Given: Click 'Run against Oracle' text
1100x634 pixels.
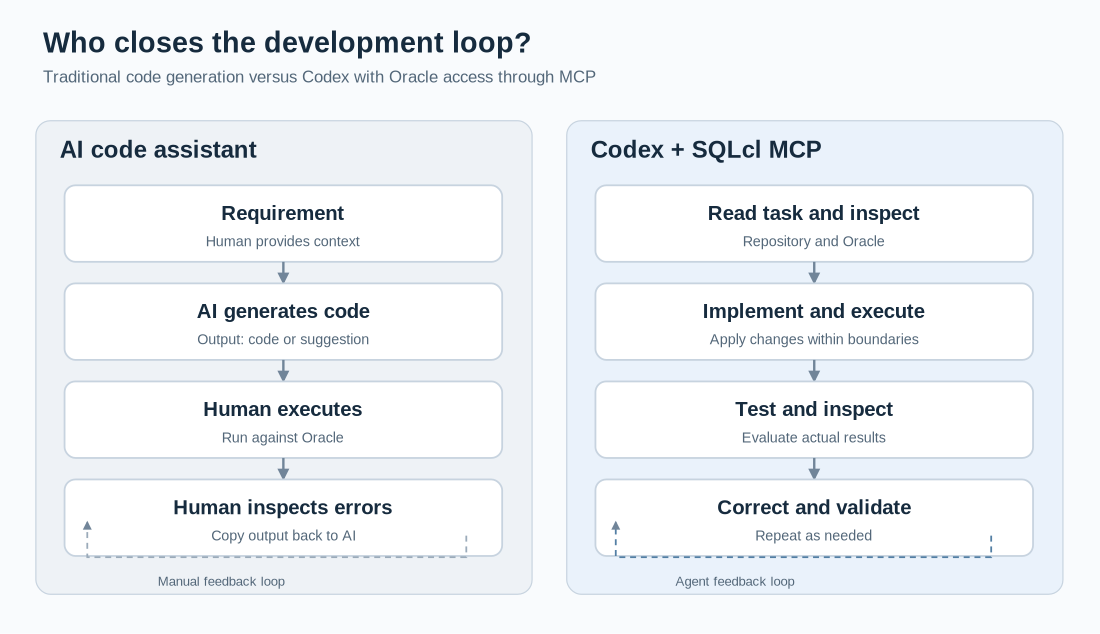Looking at the screenshot, I should coord(283,438).
